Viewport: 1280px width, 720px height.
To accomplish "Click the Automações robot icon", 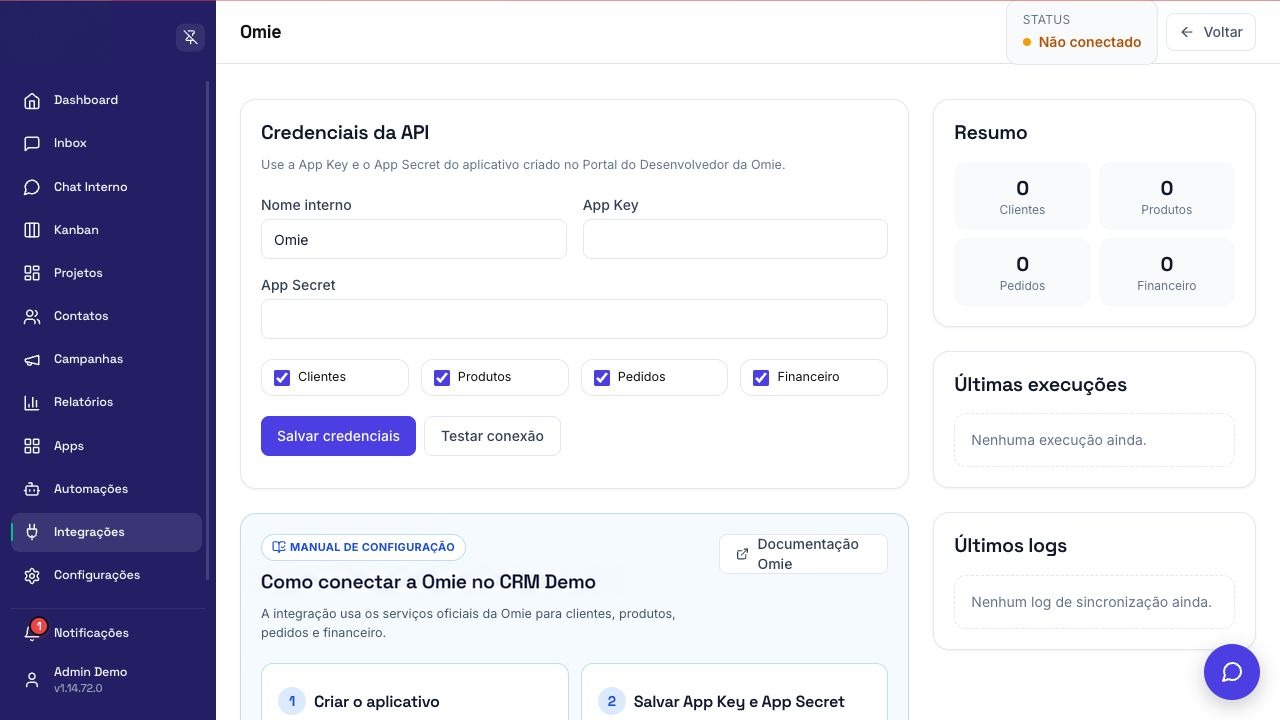I will [x=32, y=489].
